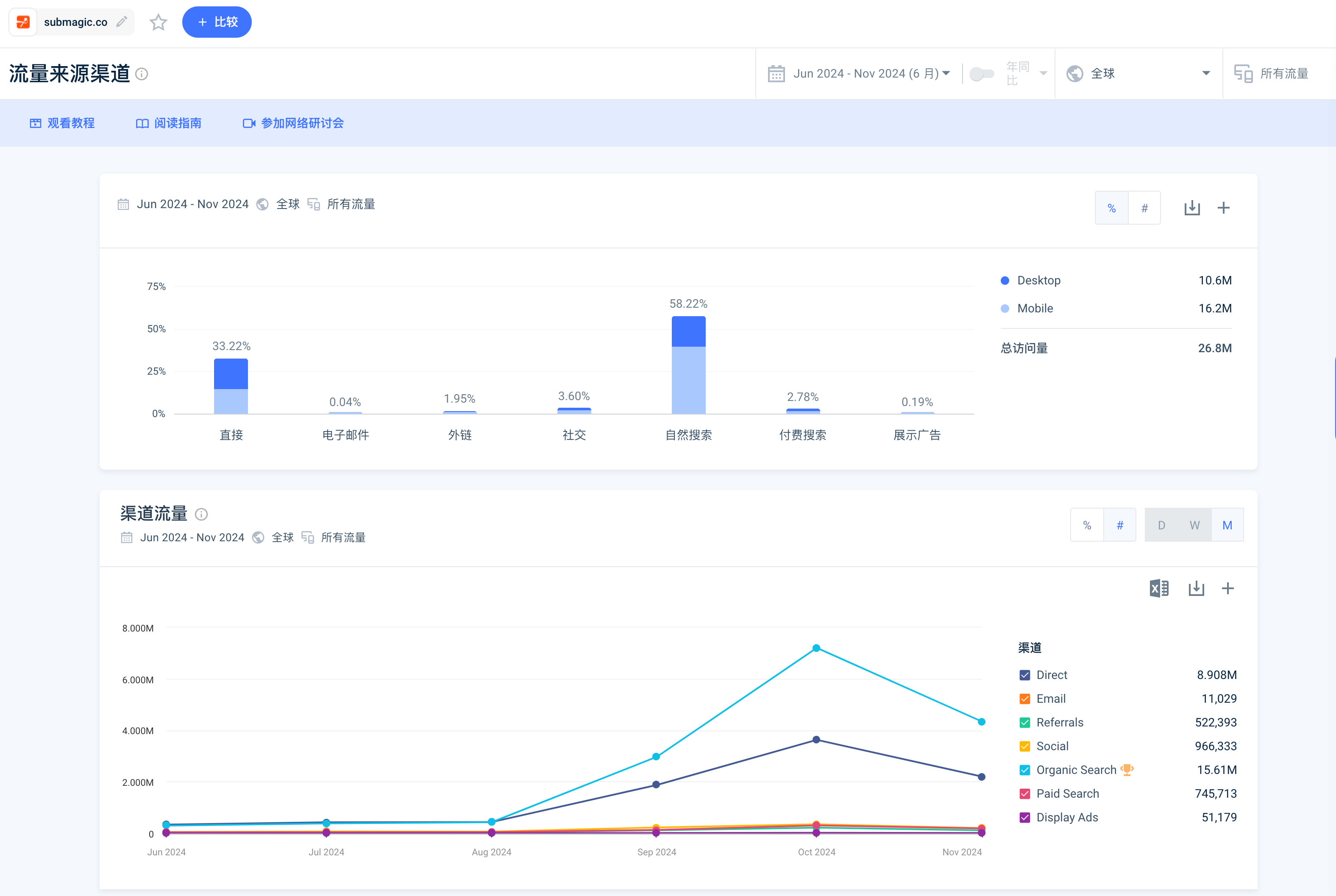Uncheck the Direct channel checkbox
1336x896 pixels.
point(1024,676)
